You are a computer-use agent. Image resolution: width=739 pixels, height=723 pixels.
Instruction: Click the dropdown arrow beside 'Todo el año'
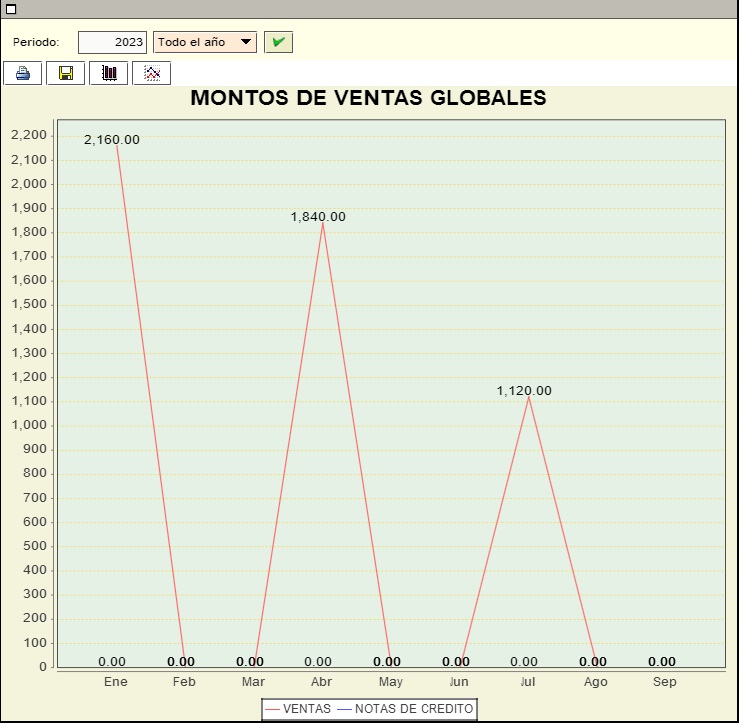246,41
